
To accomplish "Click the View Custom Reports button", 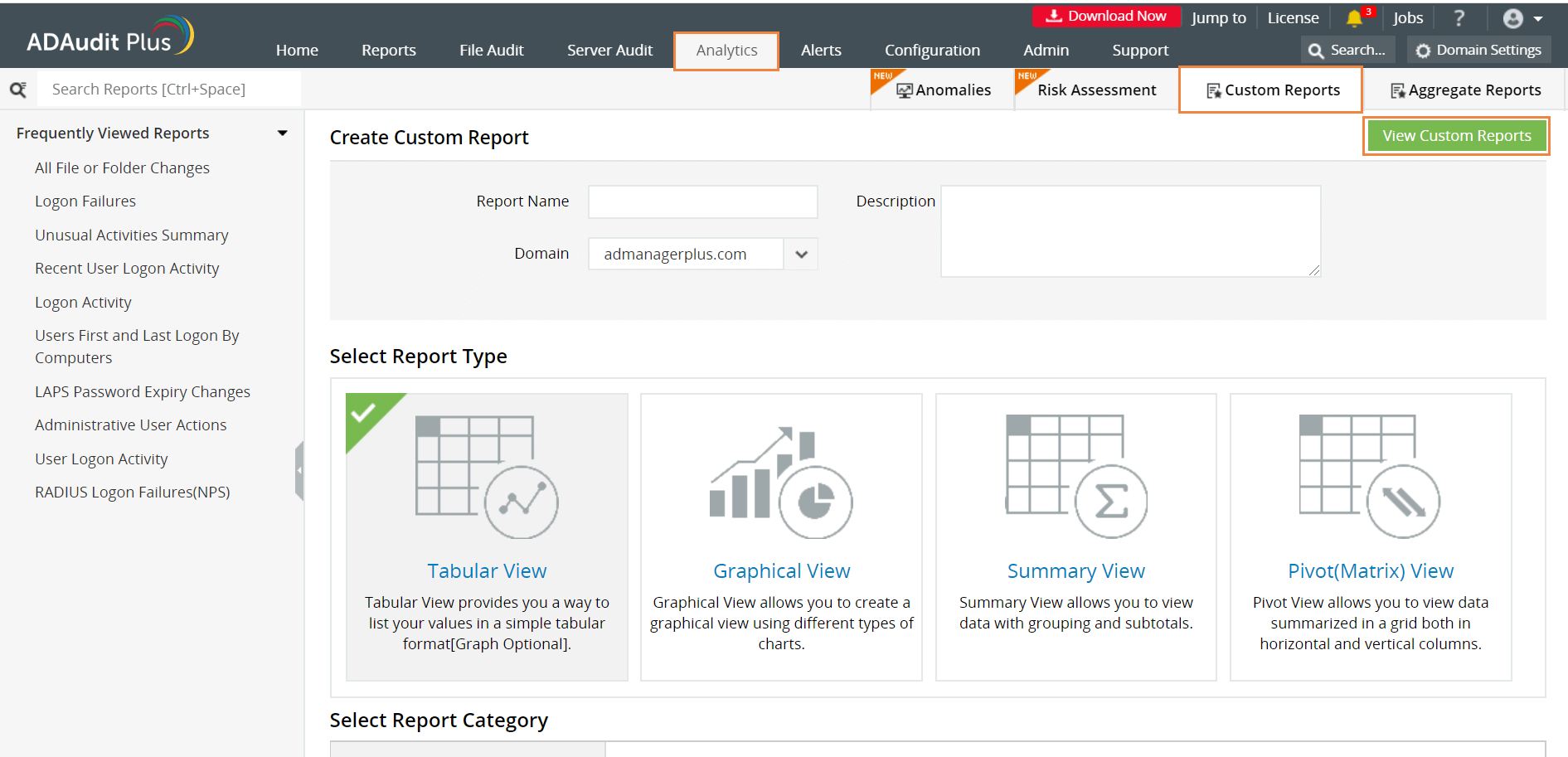I will pyautogui.click(x=1457, y=136).
